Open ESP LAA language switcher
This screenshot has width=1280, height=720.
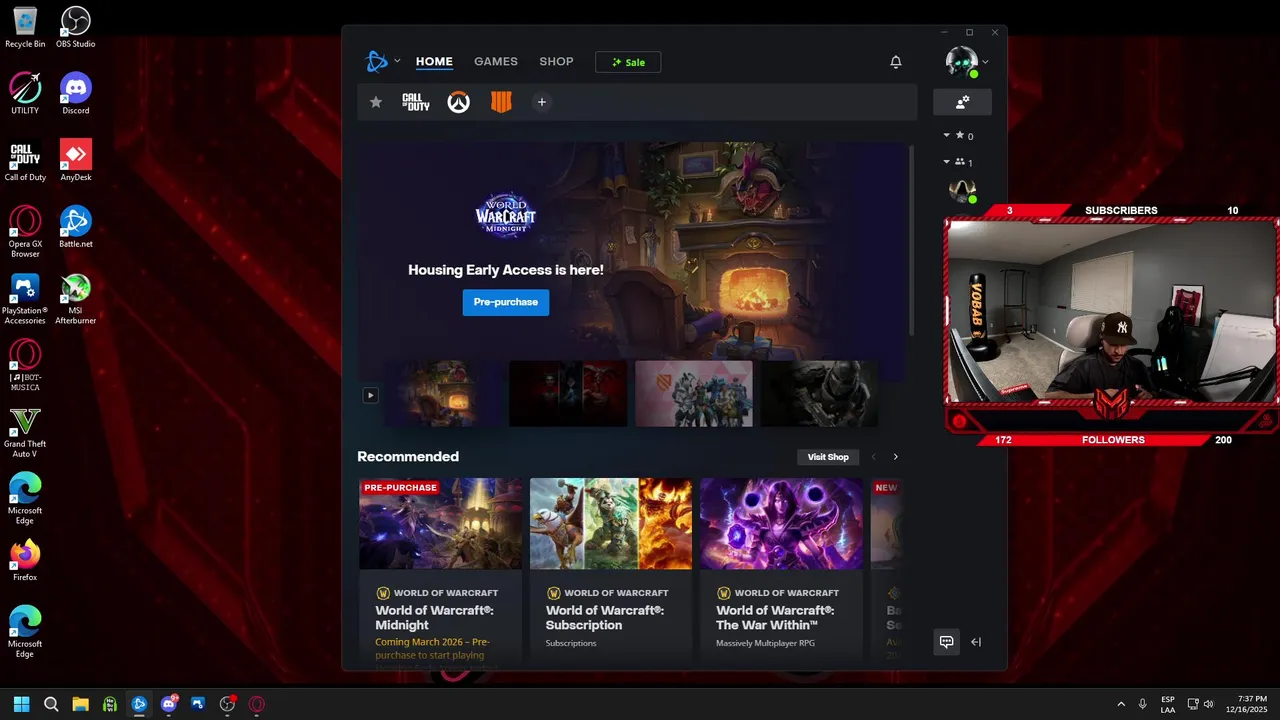[1168, 704]
